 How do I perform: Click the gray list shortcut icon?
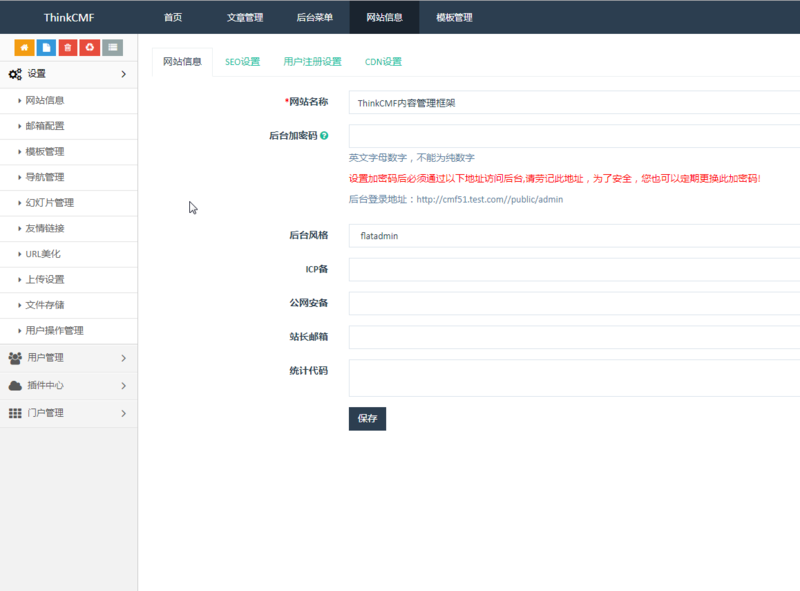coord(113,47)
